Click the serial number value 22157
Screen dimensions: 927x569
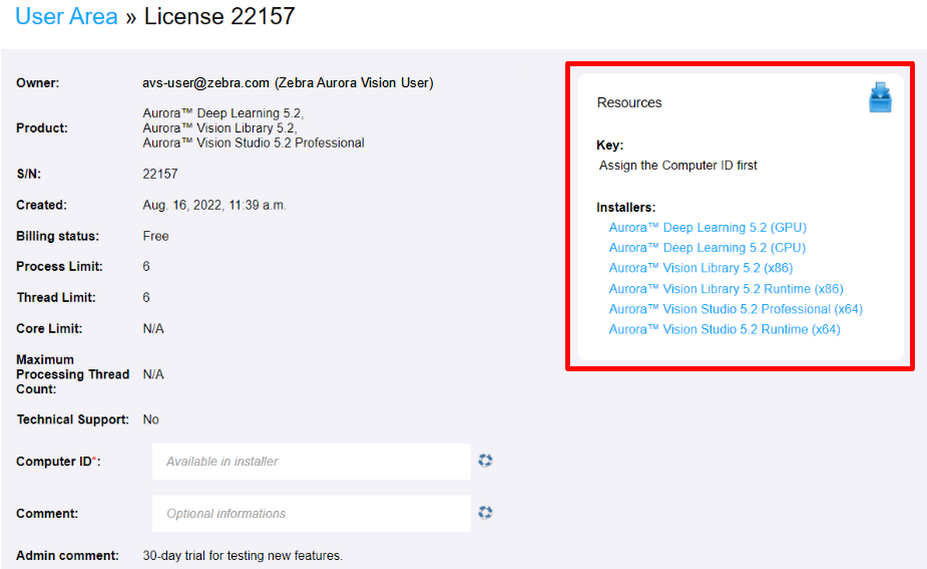(160, 174)
